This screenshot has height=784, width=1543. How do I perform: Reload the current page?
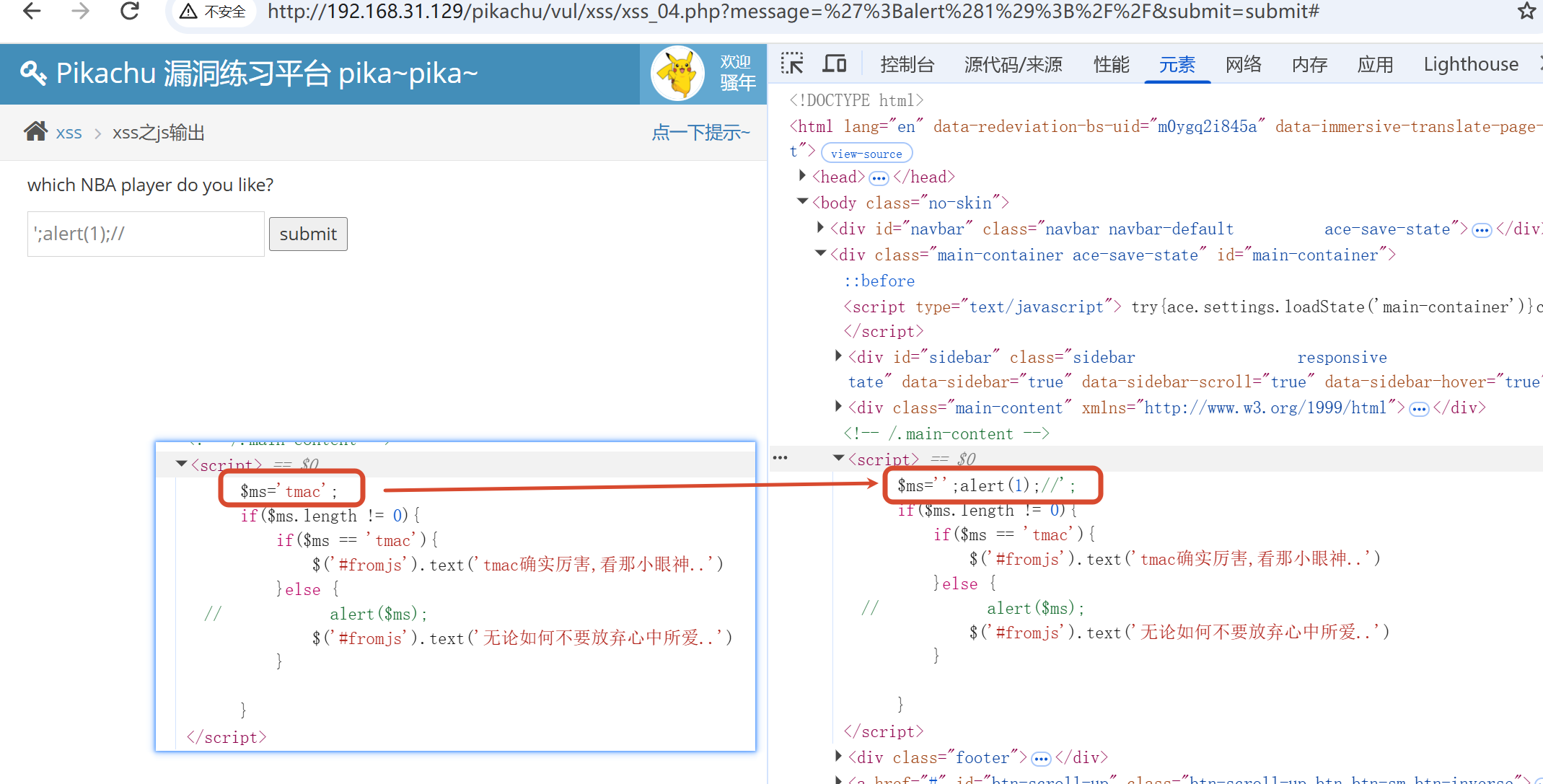(x=130, y=11)
